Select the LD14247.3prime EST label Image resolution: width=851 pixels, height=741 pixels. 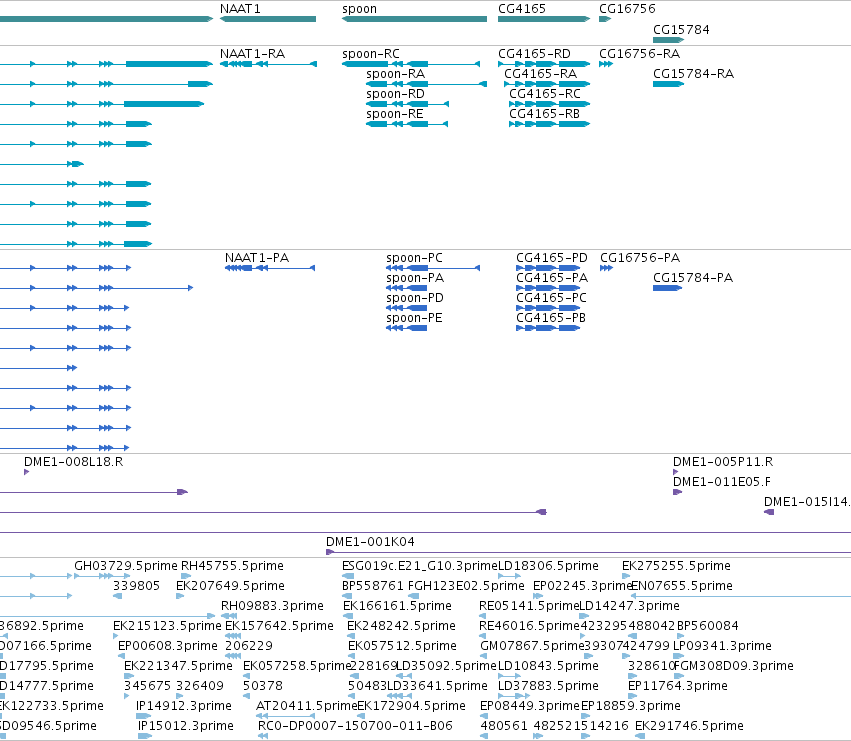630,606
